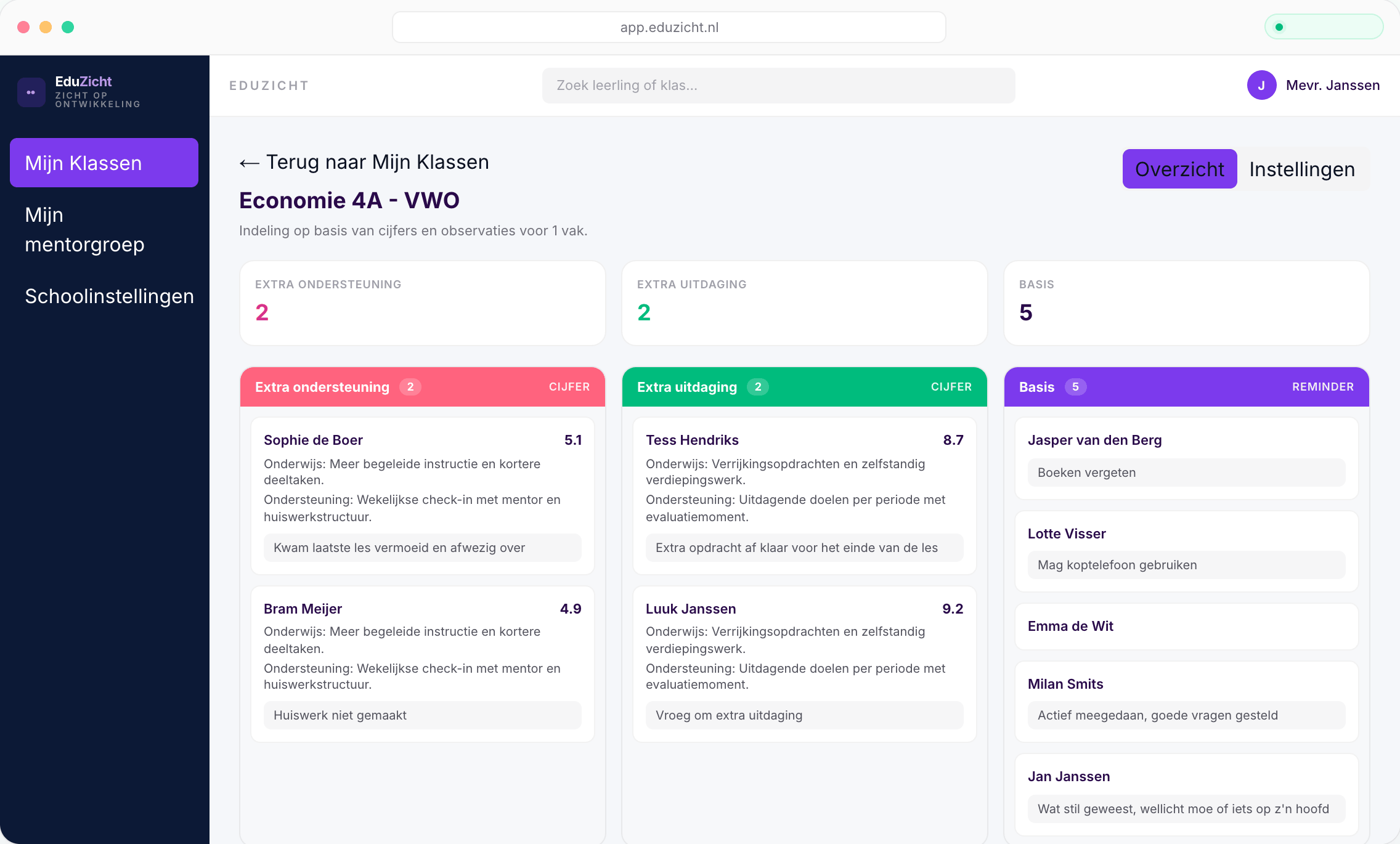Click the J user avatar

click(1261, 85)
